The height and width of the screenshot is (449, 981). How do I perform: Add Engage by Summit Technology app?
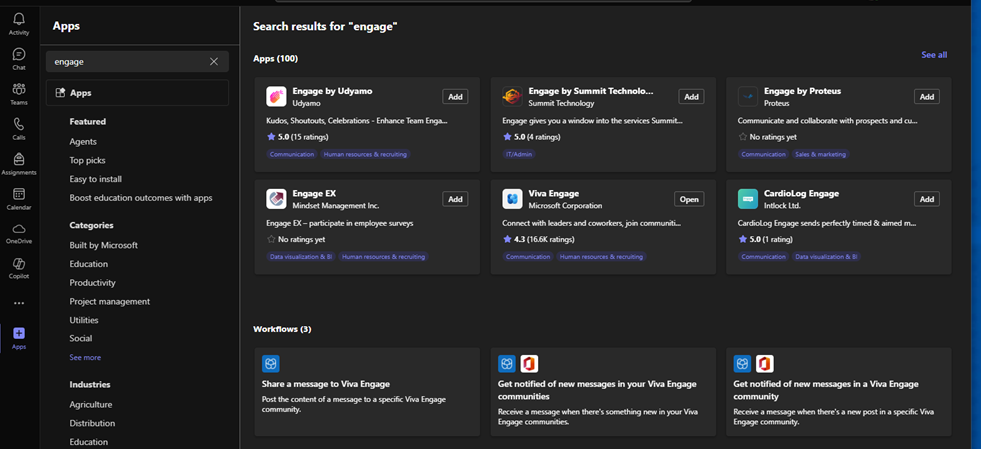(691, 96)
